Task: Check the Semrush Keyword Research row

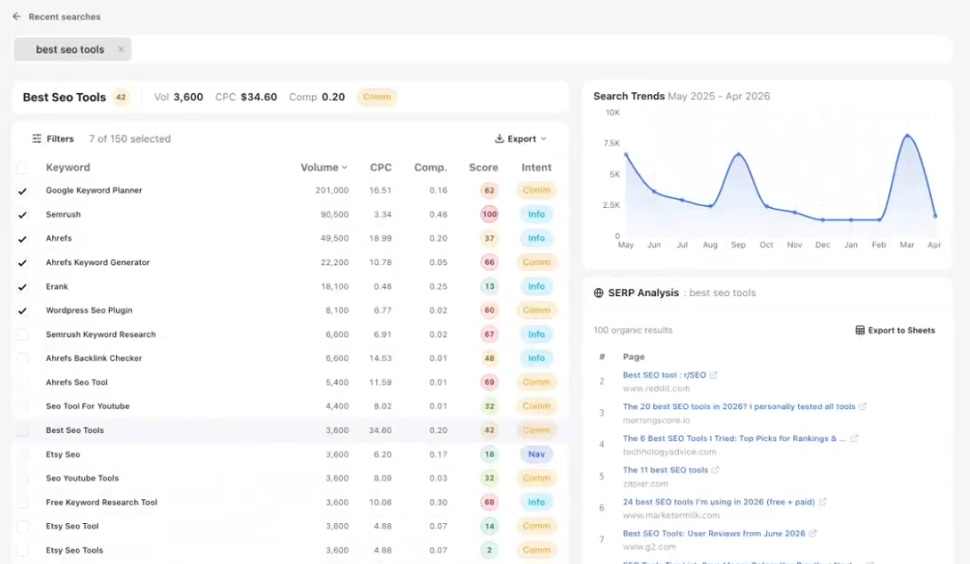Action: (x=22, y=335)
